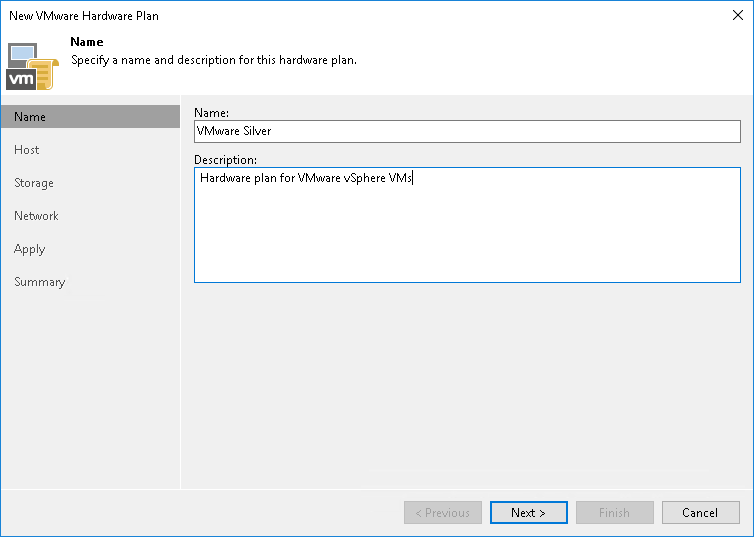This screenshot has height=537, width=754.
Task: Cancel the hardware plan wizard
Action: [x=701, y=513]
